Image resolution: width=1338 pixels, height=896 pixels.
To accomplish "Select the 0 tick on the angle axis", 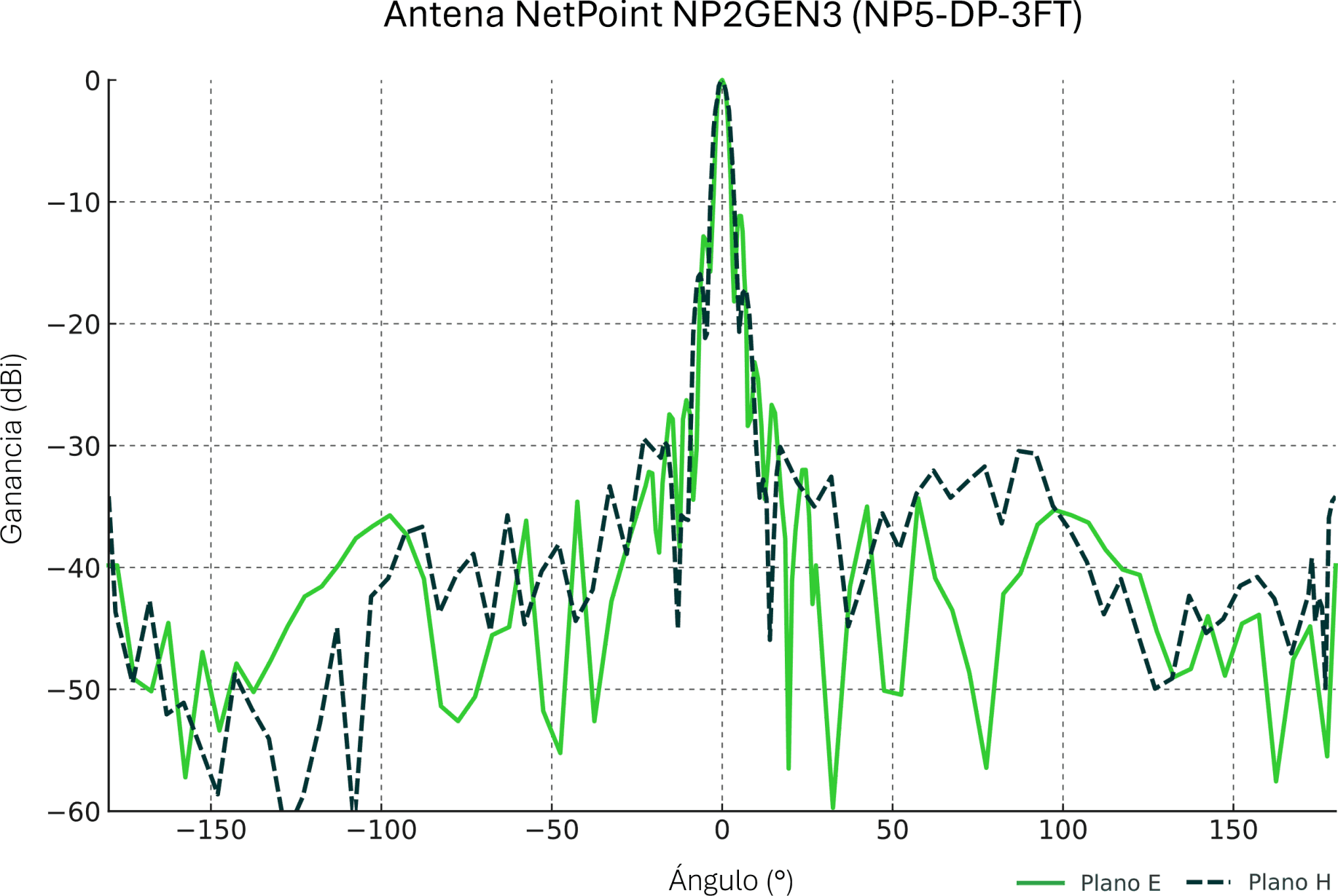I will click(722, 830).
